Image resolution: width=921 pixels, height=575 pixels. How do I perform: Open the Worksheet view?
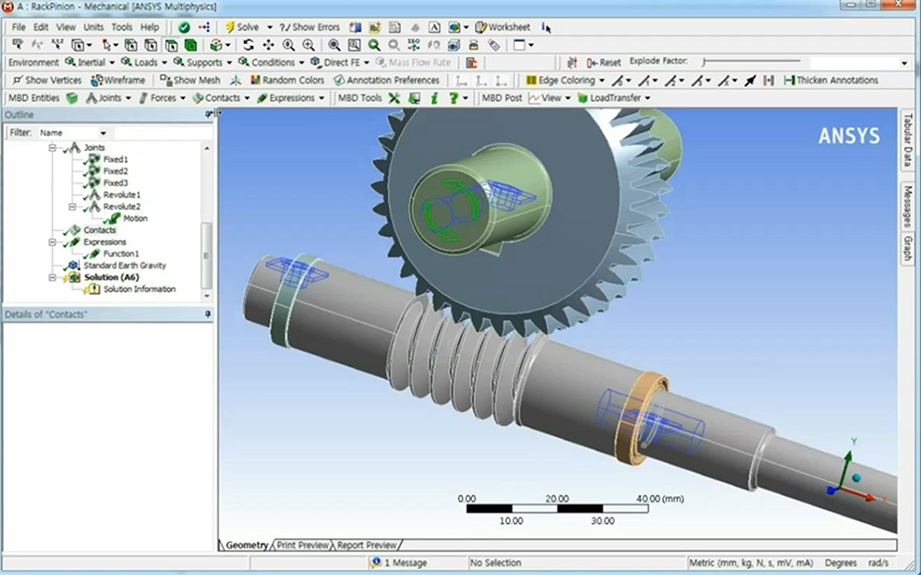coord(503,27)
